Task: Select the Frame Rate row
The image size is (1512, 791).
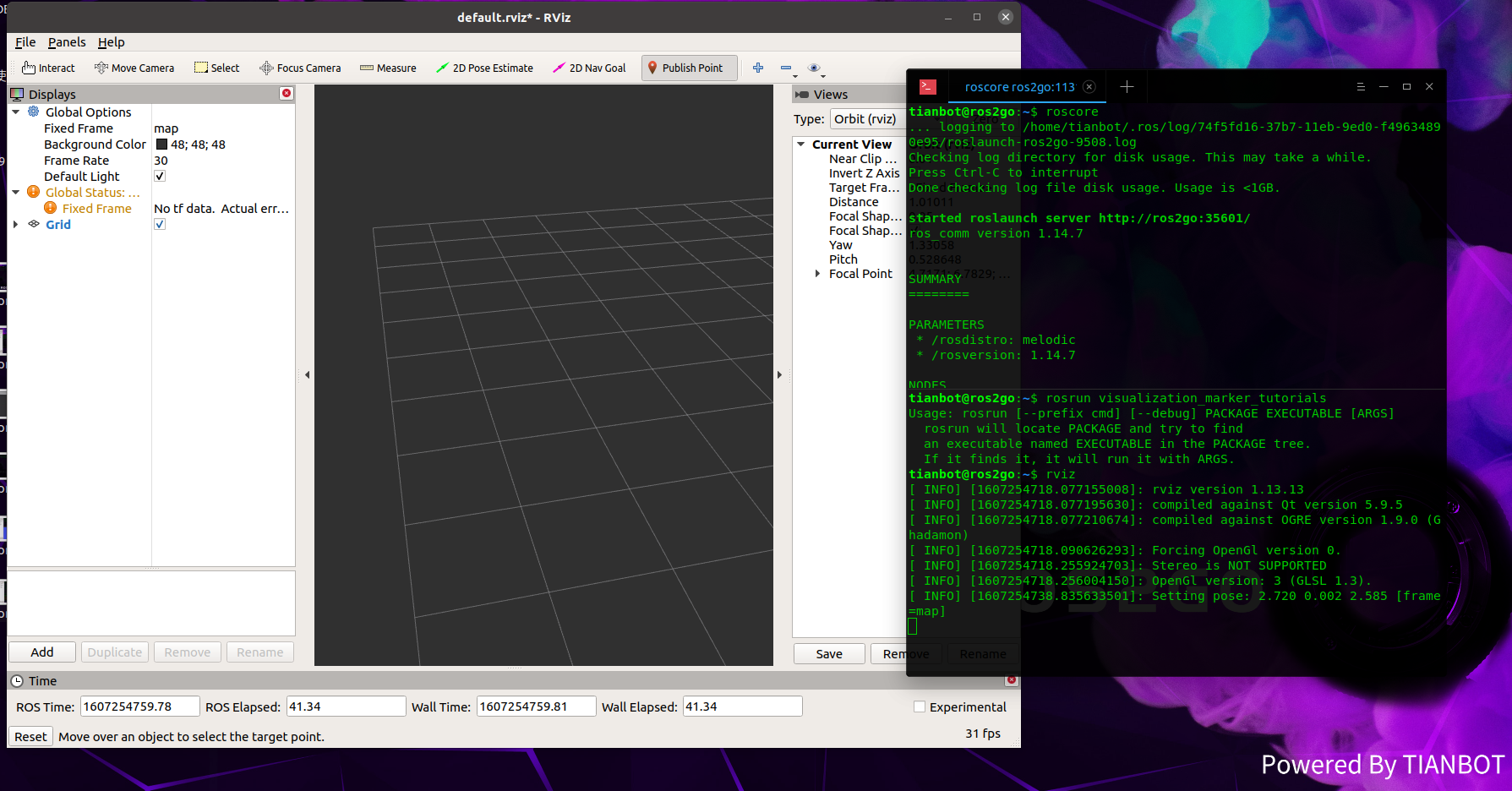Action: tap(152, 160)
